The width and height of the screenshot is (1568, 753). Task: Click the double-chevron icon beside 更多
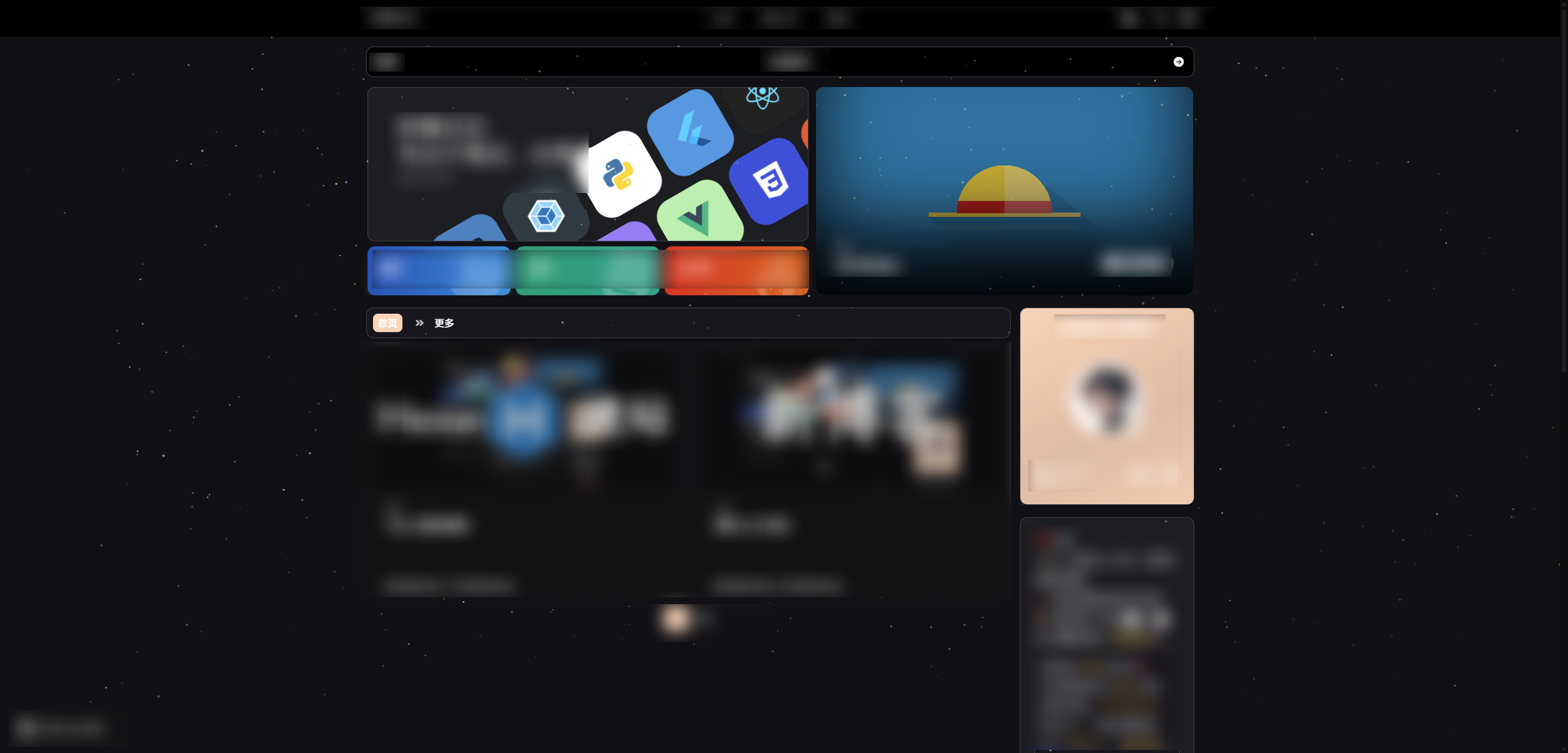420,323
